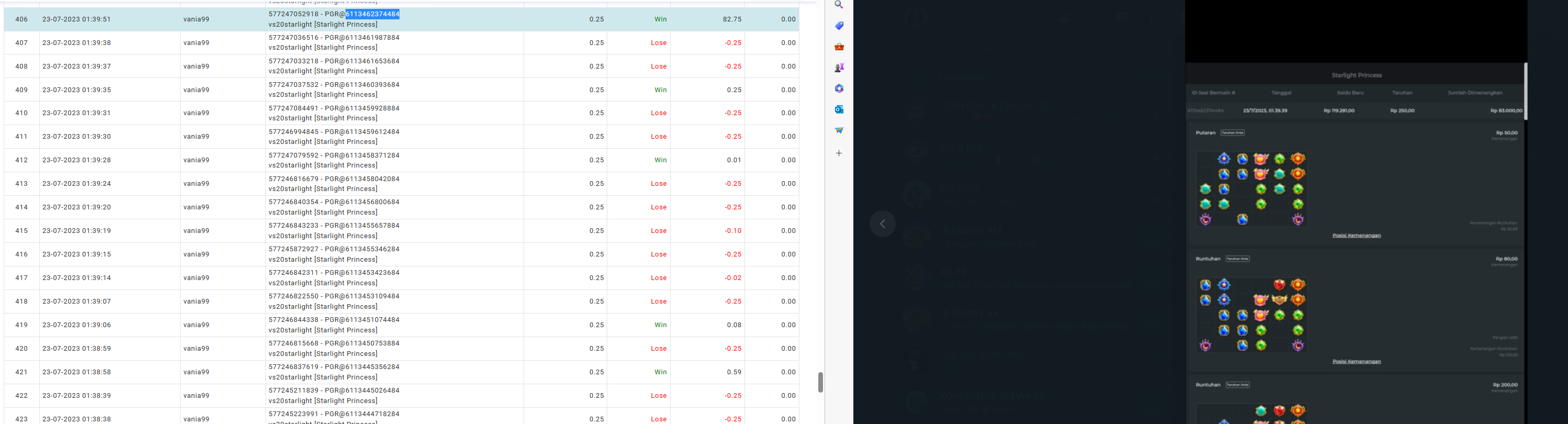Click the round back chevron in the viewer
This screenshot has width=1568, height=424.
tap(883, 224)
